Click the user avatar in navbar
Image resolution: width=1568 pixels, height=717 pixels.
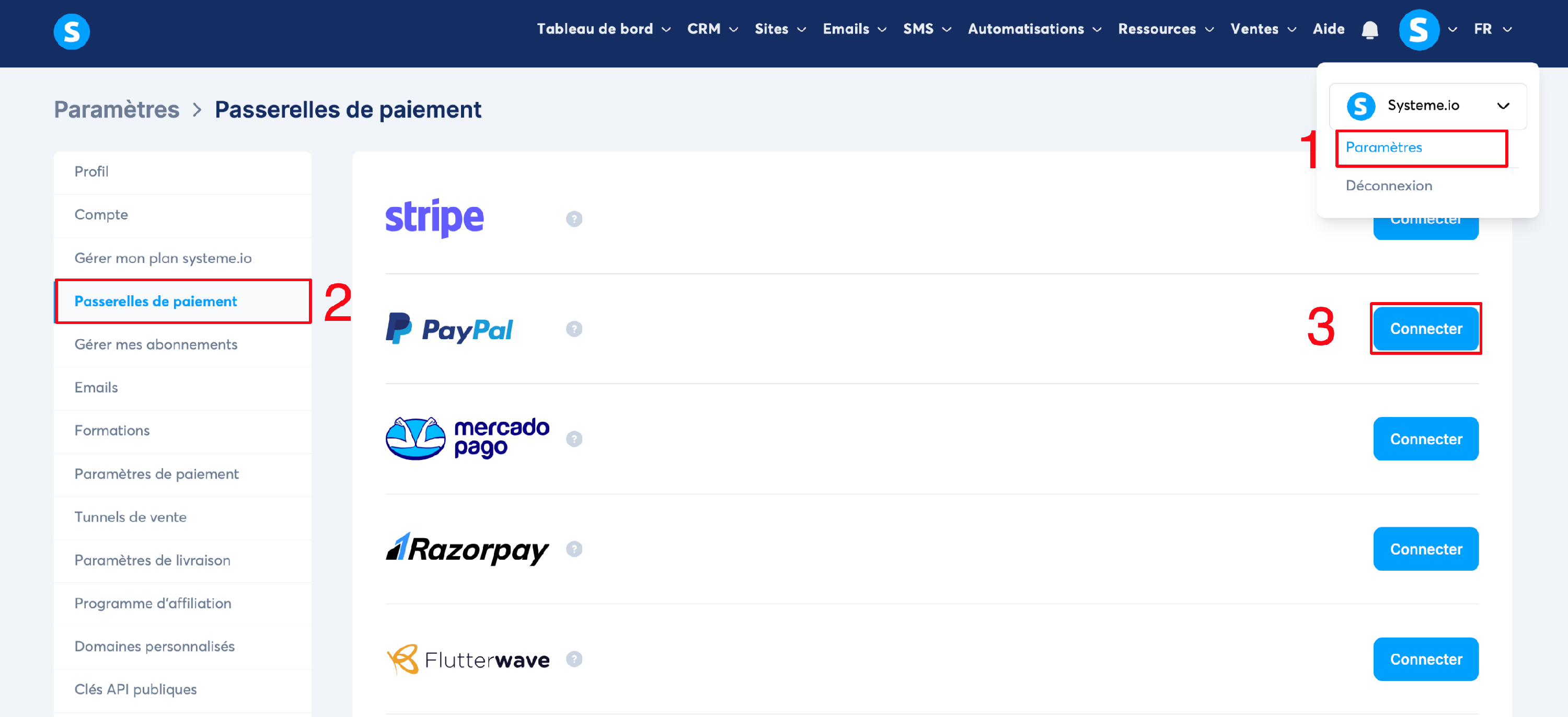coord(1419,30)
